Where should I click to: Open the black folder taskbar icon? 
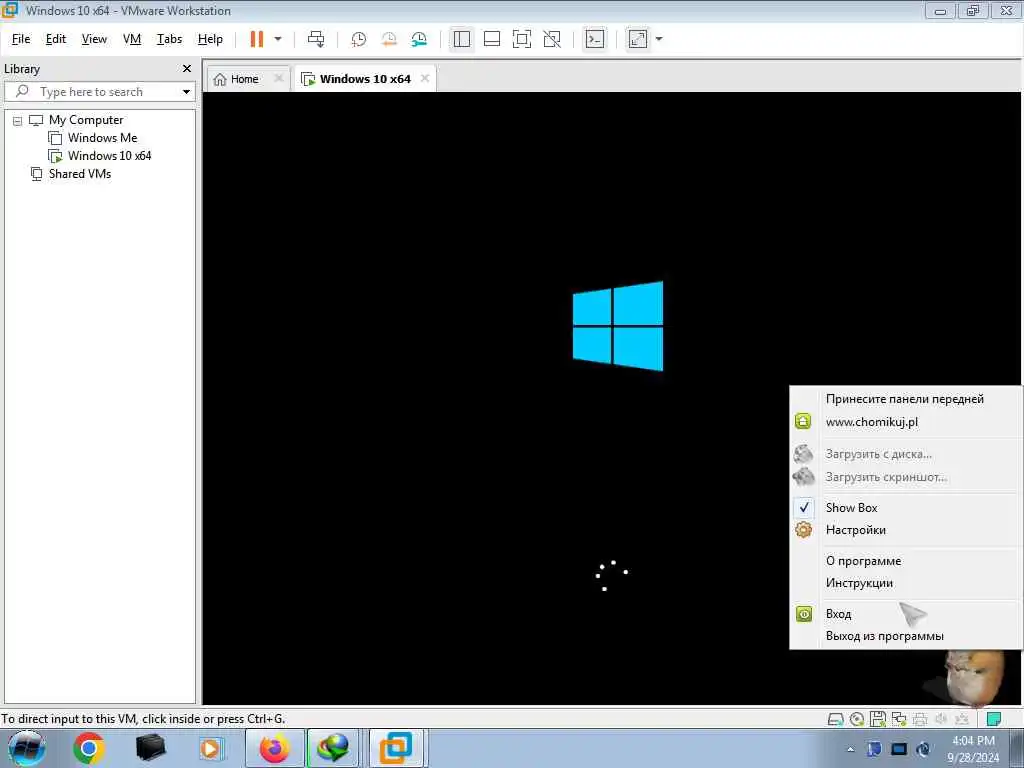point(150,748)
